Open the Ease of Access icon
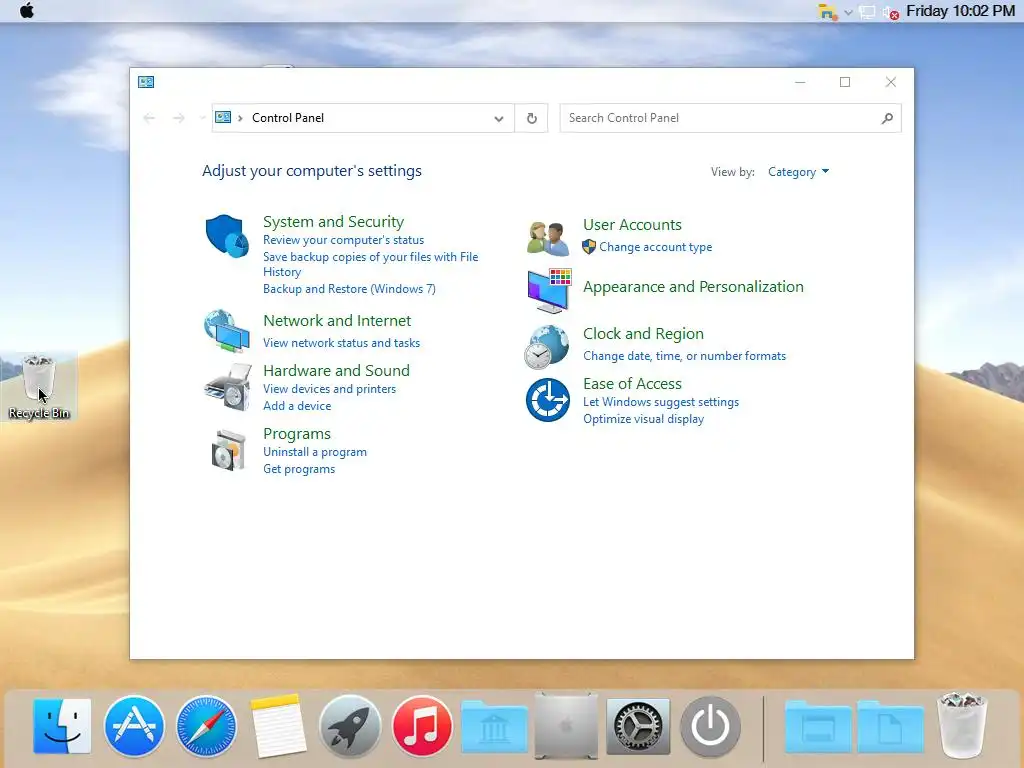 pyautogui.click(x=548, y=400)
